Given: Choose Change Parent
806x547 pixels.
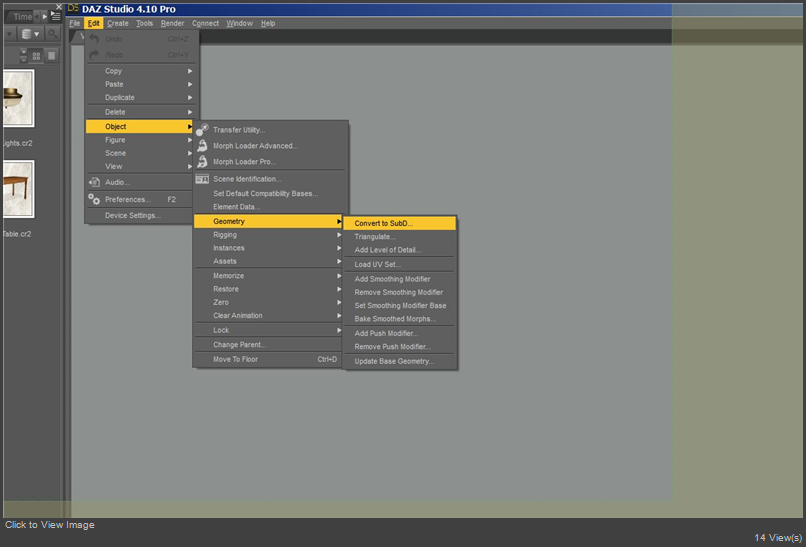Looking at the screenshot, I should (268, 344).
